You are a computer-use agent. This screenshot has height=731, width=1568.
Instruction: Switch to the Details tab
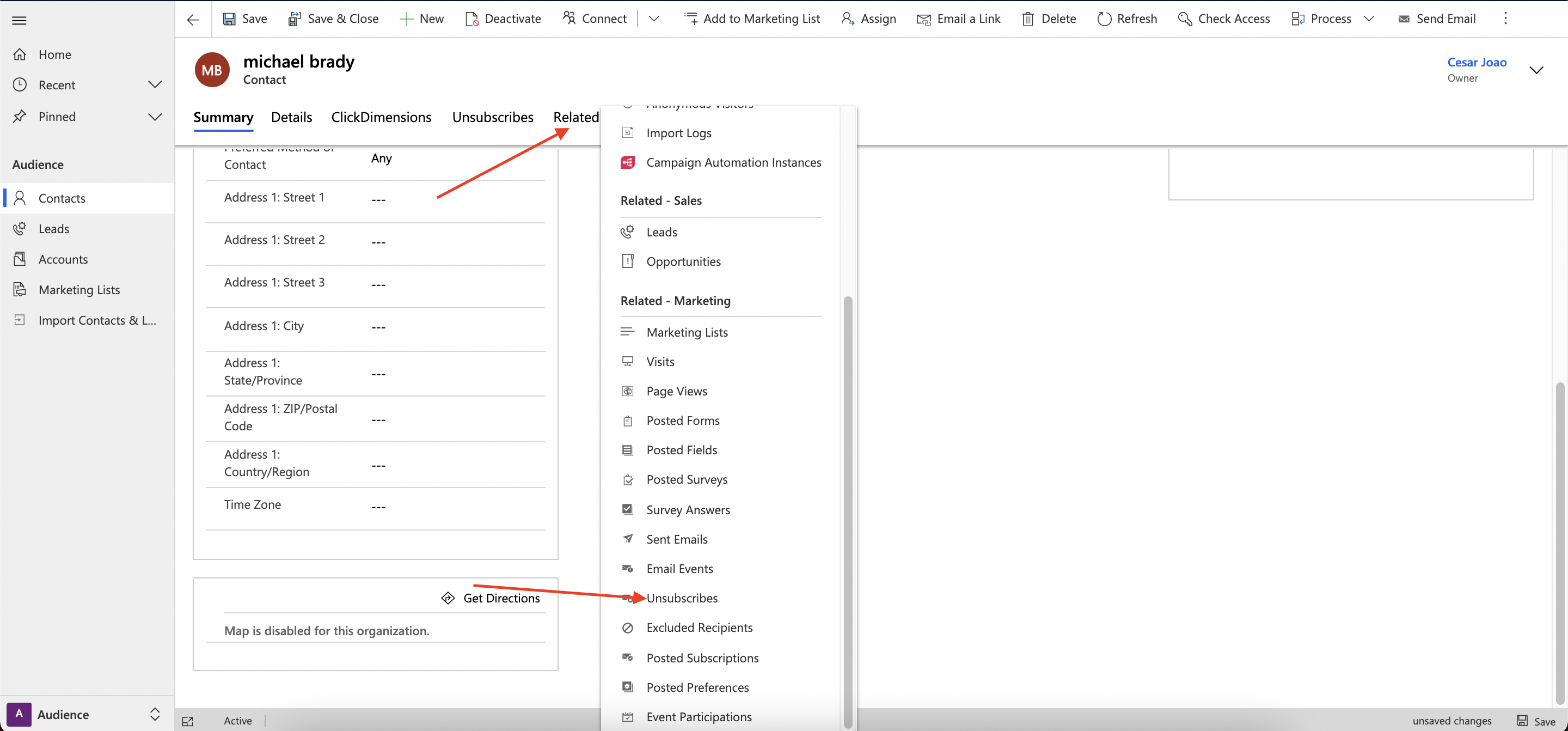click(x=292, y=117)
